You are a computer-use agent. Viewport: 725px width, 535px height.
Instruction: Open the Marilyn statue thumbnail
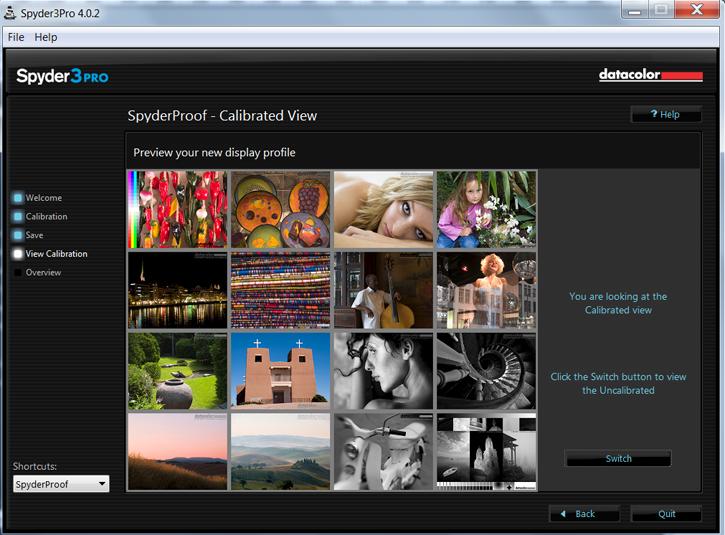[x=486, y=290]
